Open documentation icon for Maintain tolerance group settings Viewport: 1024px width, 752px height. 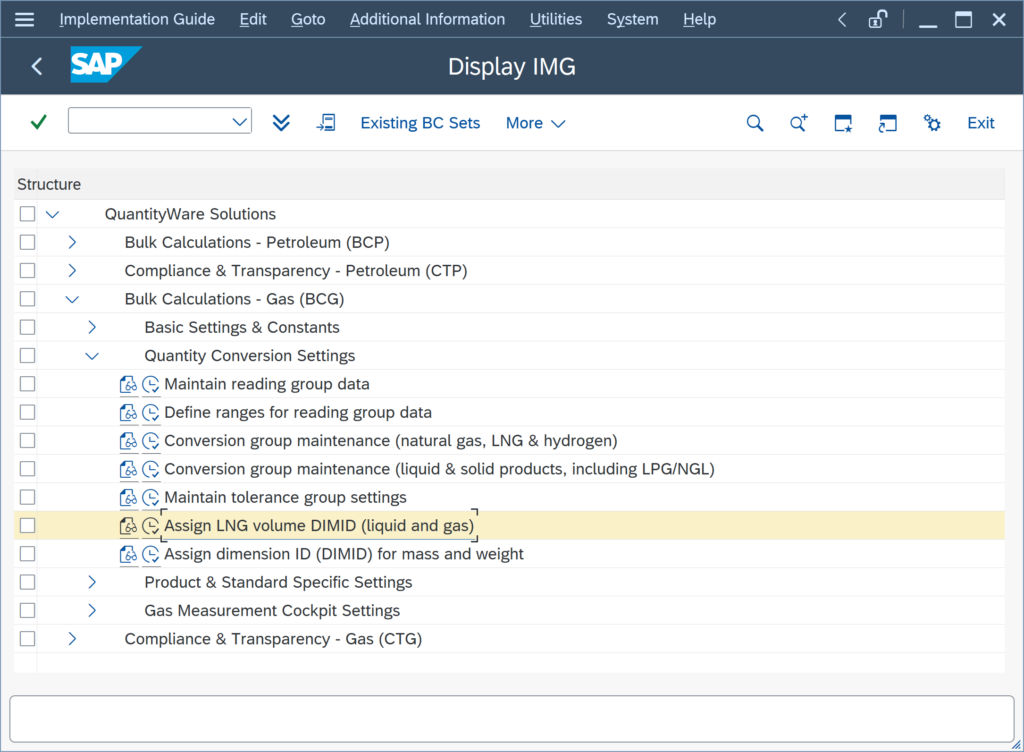[x=129, y=497]
